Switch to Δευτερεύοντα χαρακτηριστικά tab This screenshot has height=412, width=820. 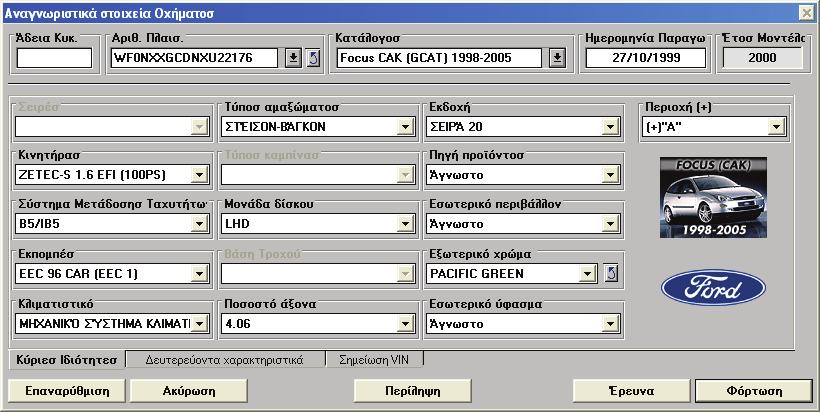225,360
